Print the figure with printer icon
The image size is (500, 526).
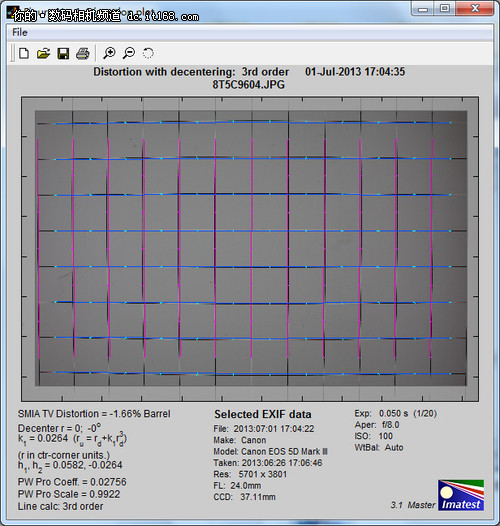pos(83,53)
